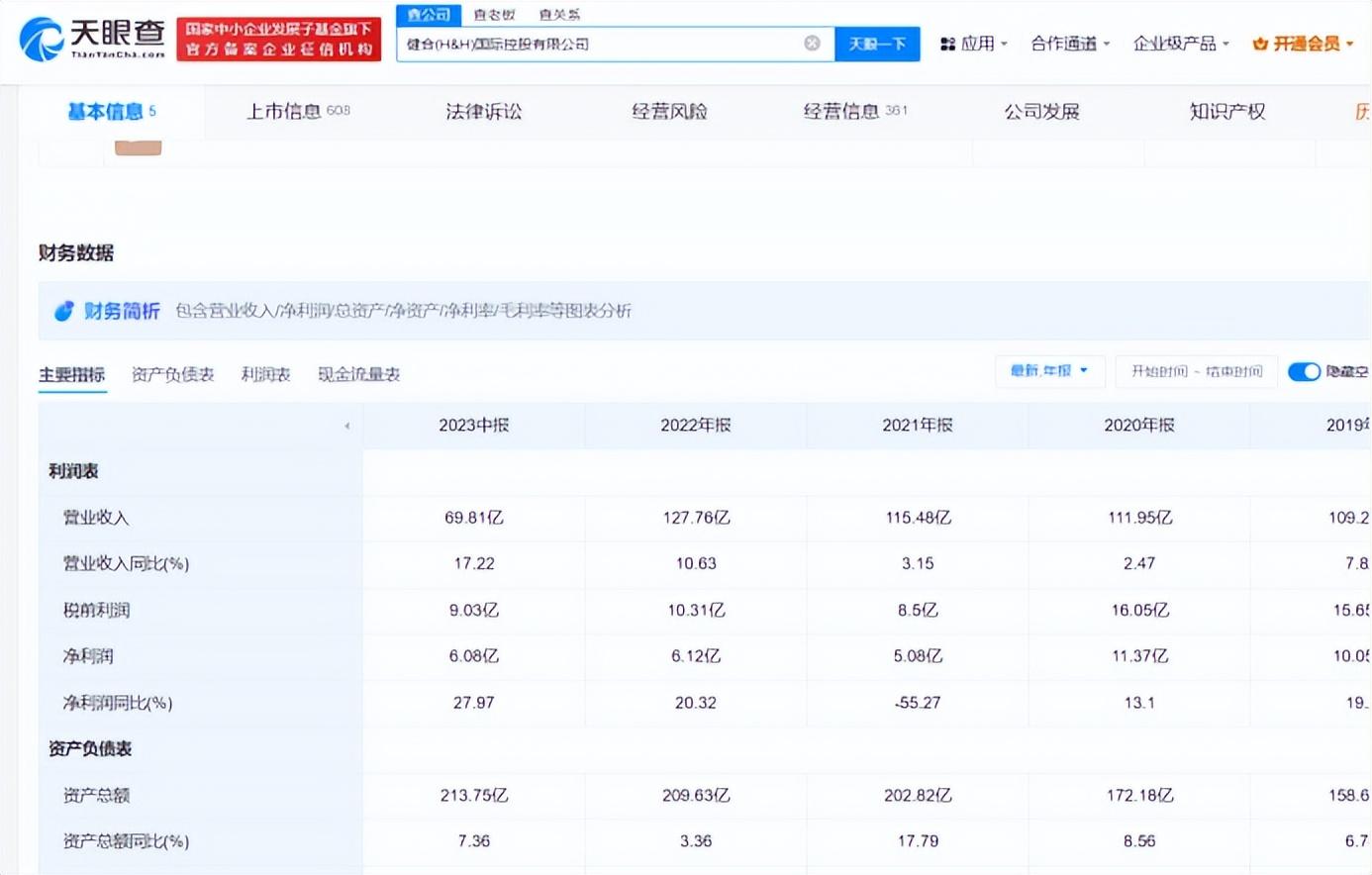Clear the search box with X icon
This screenshot has height=875, width=1372.
click(812, 44)
